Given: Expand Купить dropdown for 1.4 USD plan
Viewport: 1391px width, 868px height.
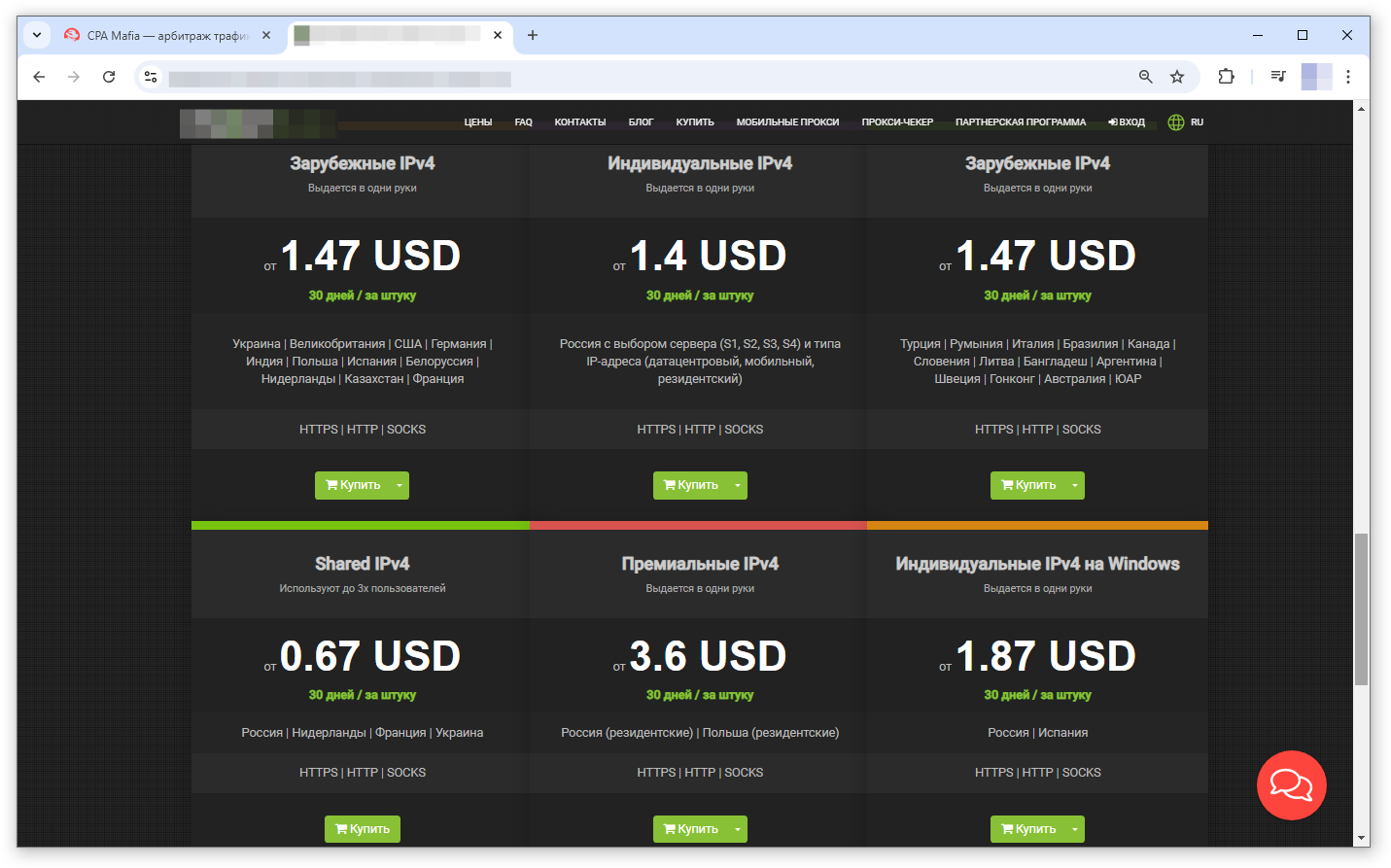Looking at the screenshot, I should (738, 485).
